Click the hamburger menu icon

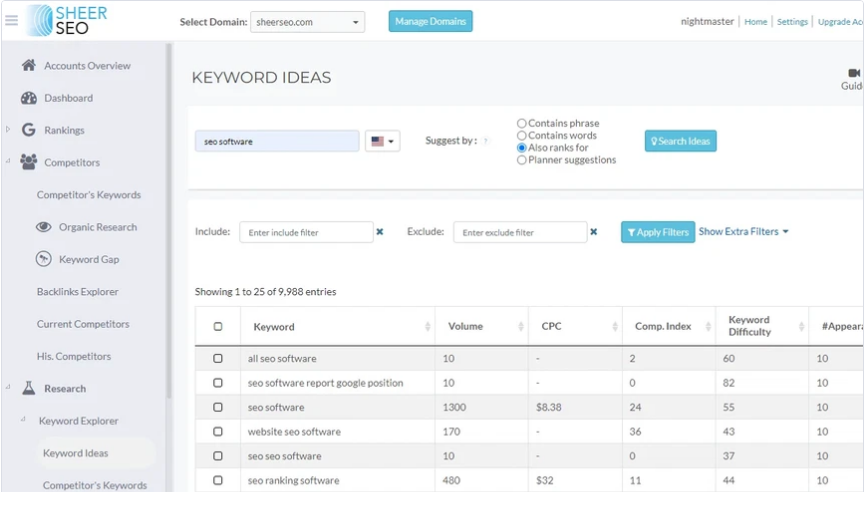(11, 21)
